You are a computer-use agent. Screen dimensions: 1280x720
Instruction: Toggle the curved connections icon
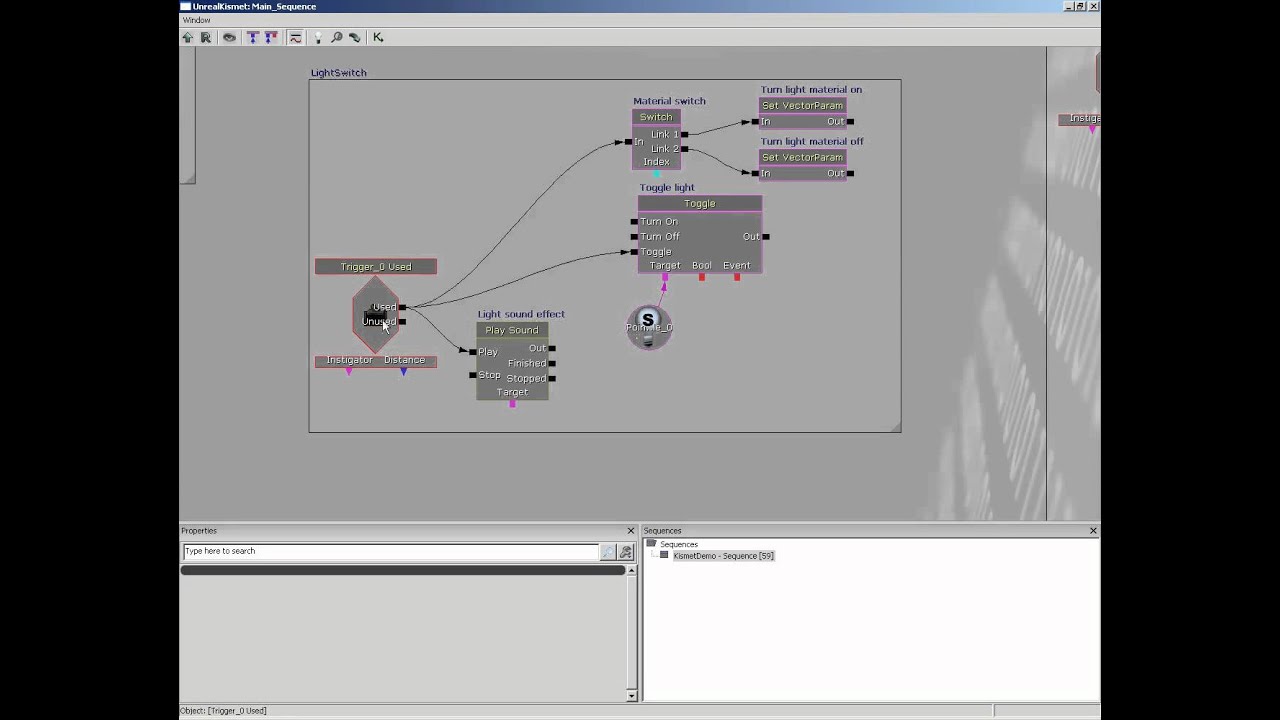(295, 37)
